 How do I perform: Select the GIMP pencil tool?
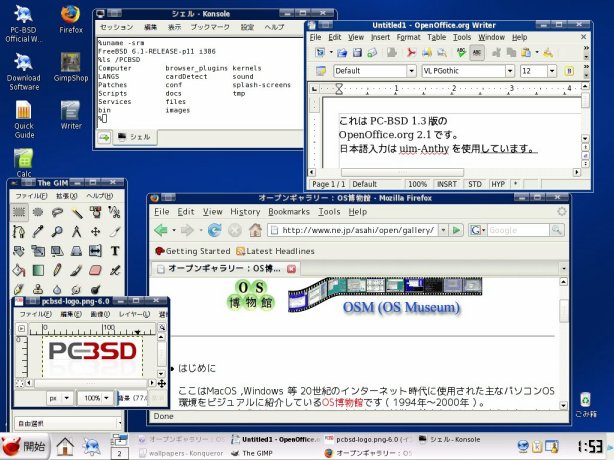pyautogui.click(x=57, y=270)
